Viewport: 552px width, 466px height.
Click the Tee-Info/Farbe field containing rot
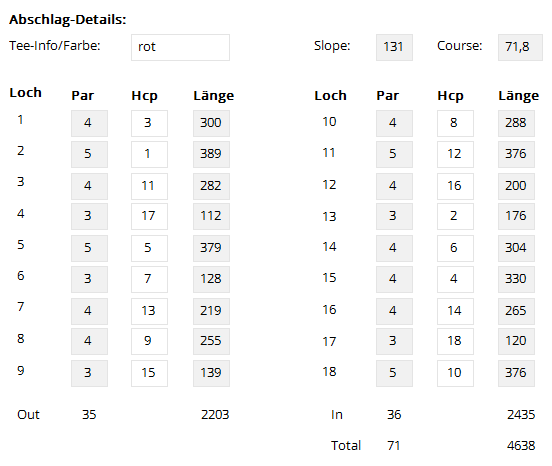coord(180,48)
